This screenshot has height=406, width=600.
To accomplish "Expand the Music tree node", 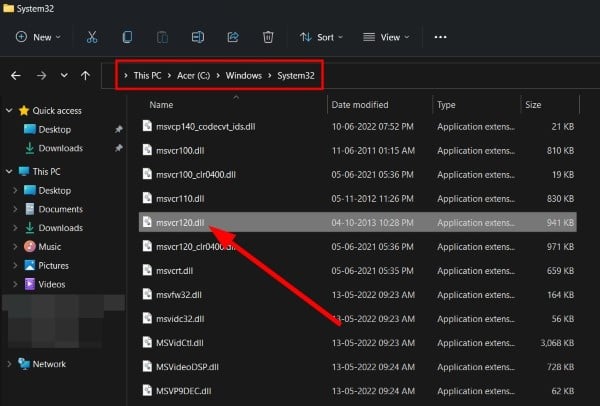I will 15,246.
